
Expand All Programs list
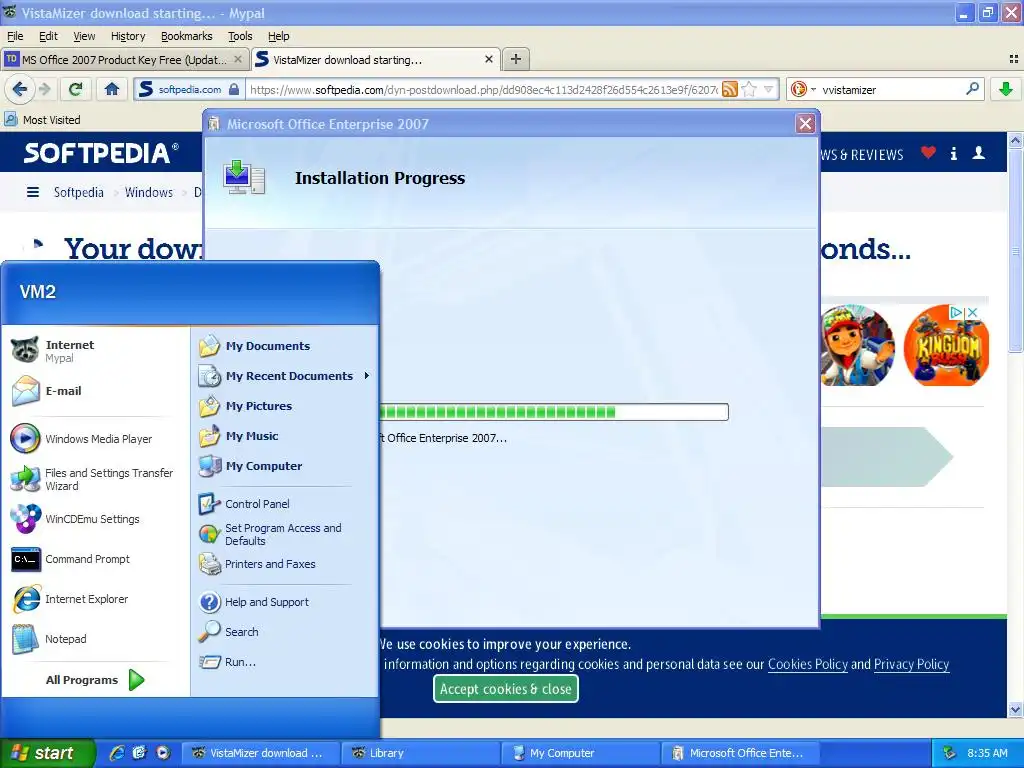click(95, 680)
